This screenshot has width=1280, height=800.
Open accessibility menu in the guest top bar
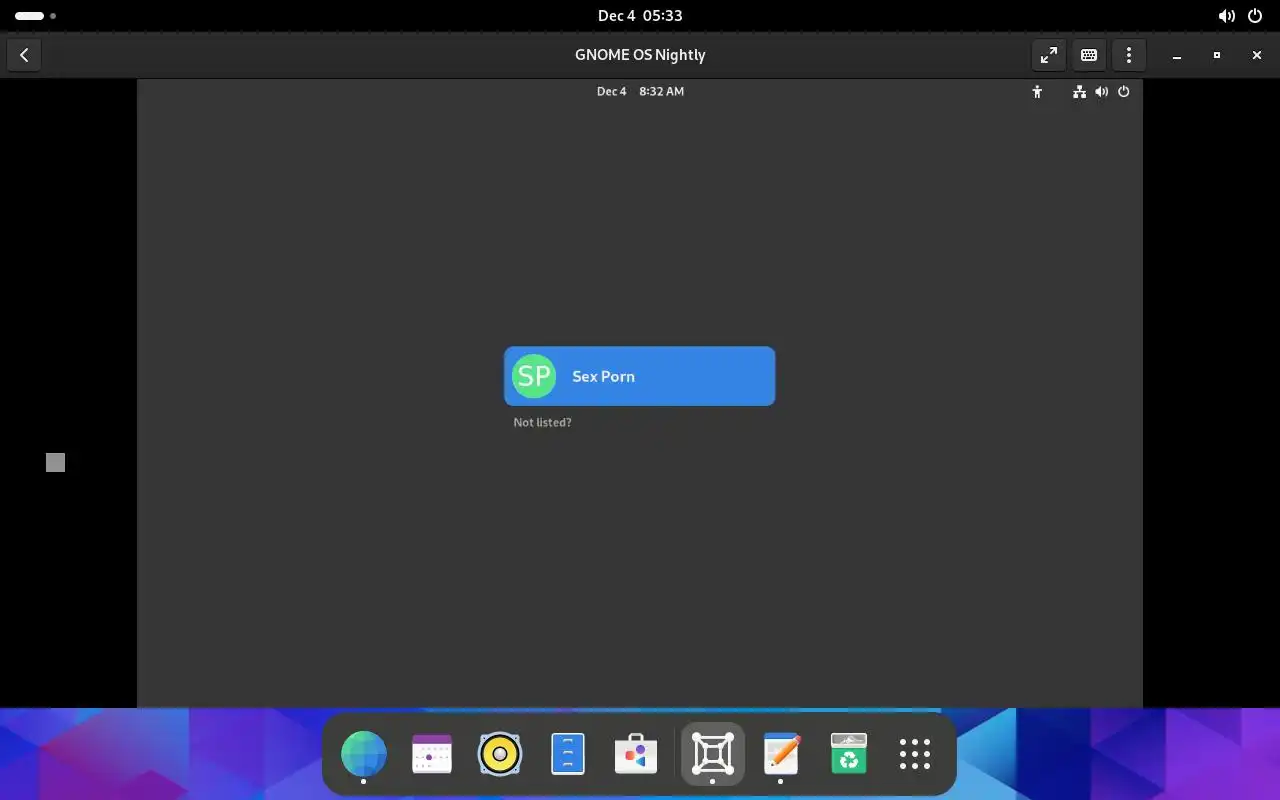[1037, 91]
